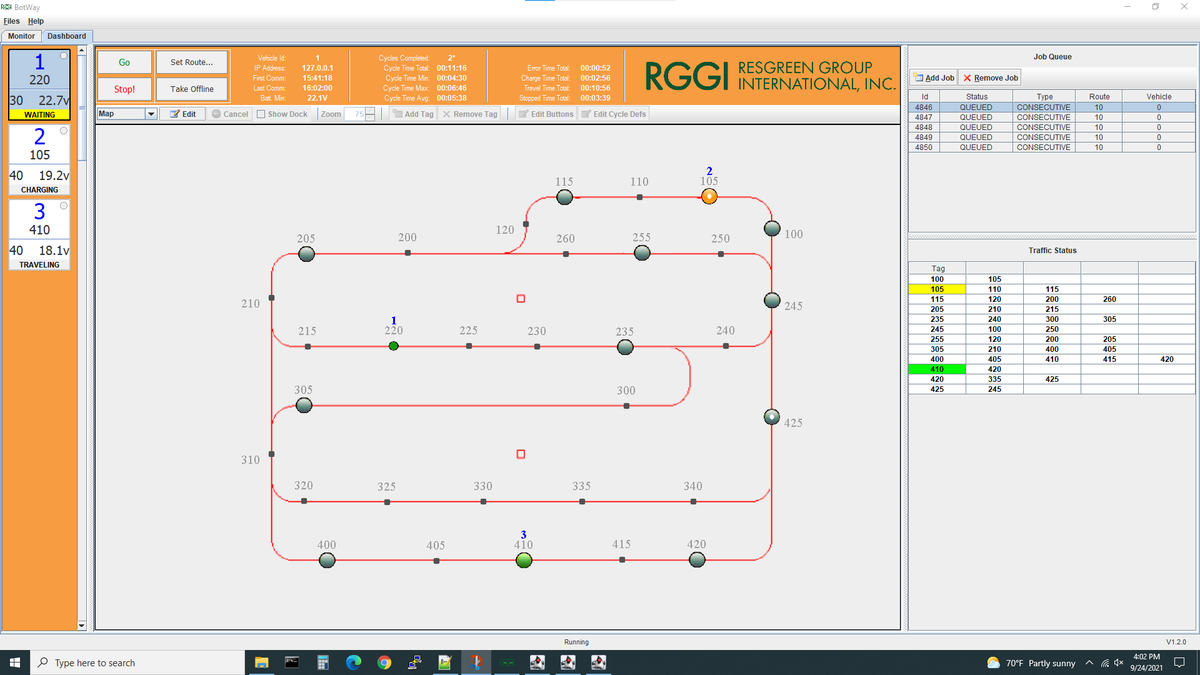1200x675 pixels.
Task: Click Remove Job in Job Queue
Action: 991,78
